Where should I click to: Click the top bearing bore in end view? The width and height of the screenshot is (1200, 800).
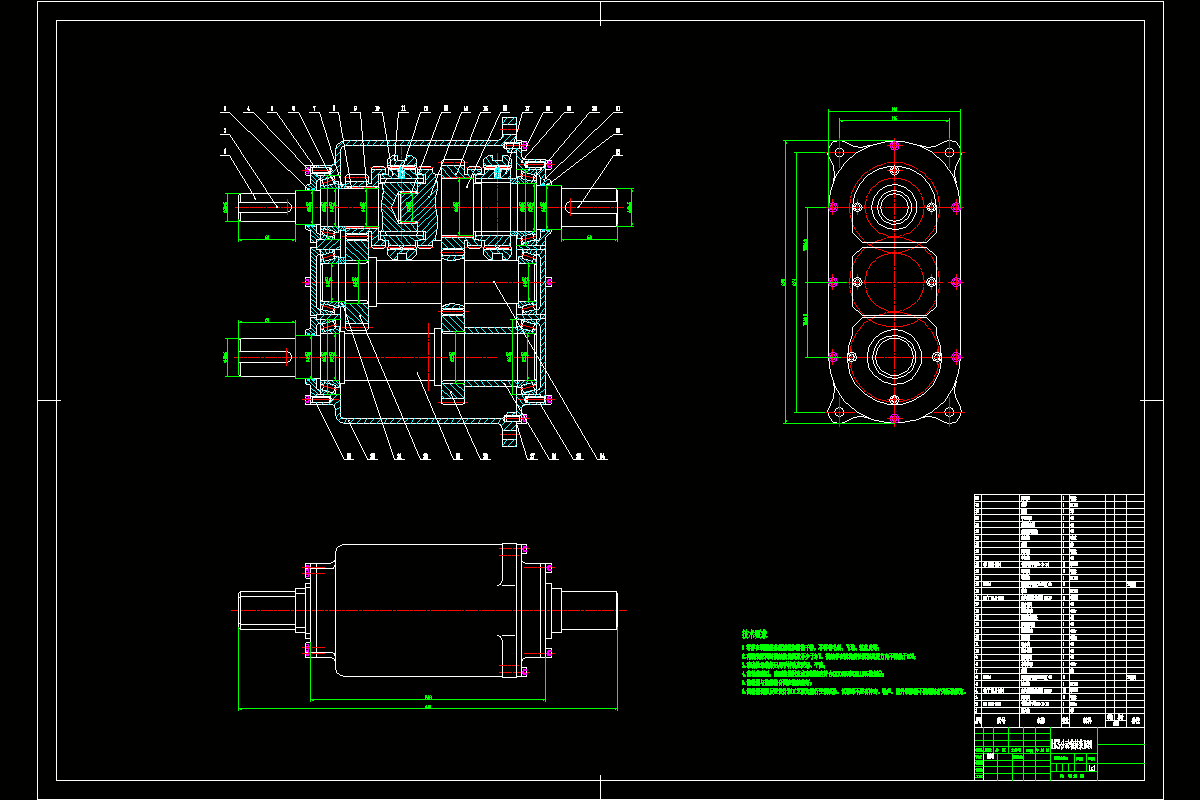tap(893, 209)
